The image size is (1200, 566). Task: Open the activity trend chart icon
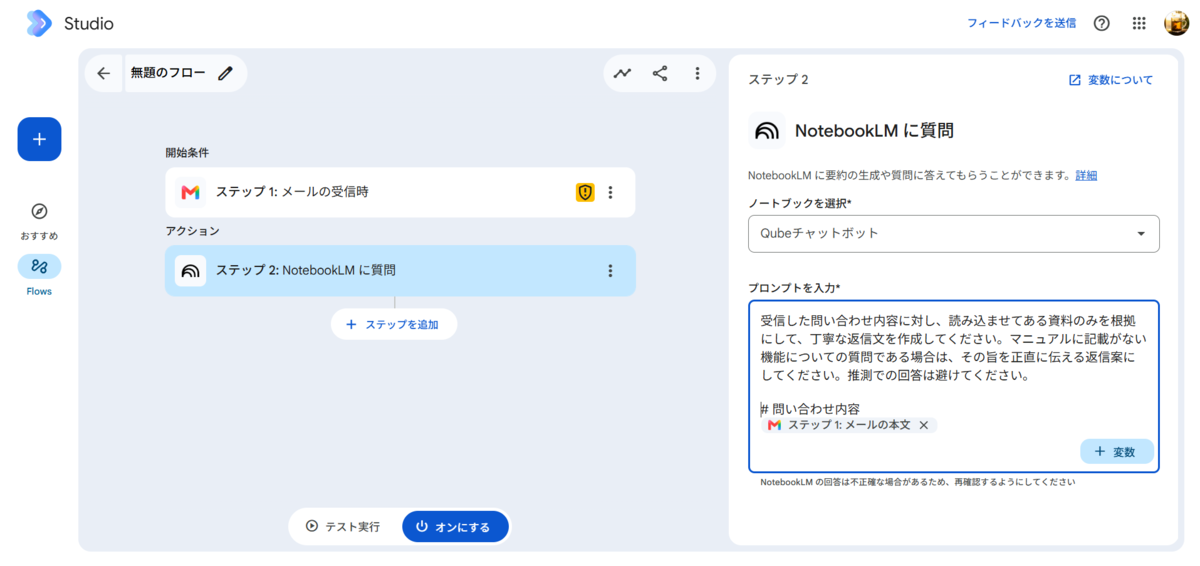tap(623, 73)
